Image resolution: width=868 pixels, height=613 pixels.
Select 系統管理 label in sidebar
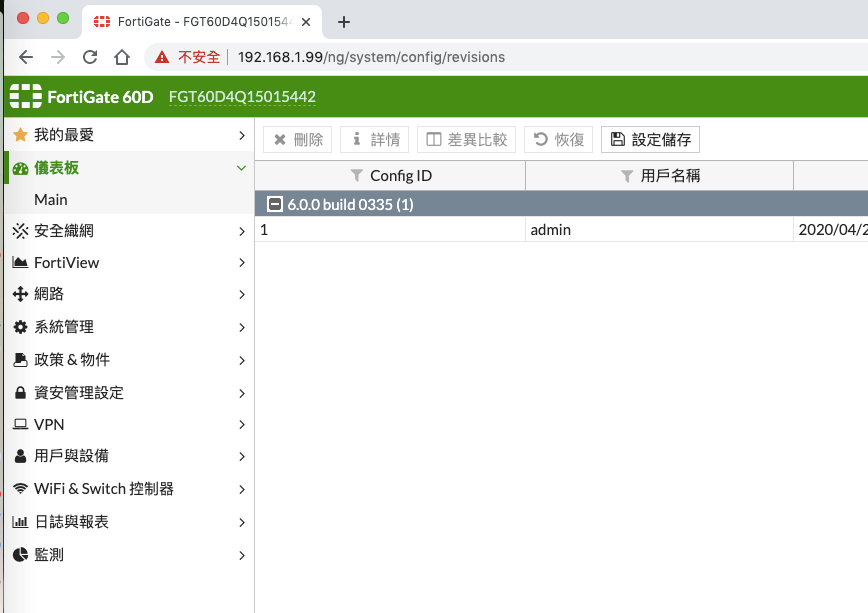point(64,327)
